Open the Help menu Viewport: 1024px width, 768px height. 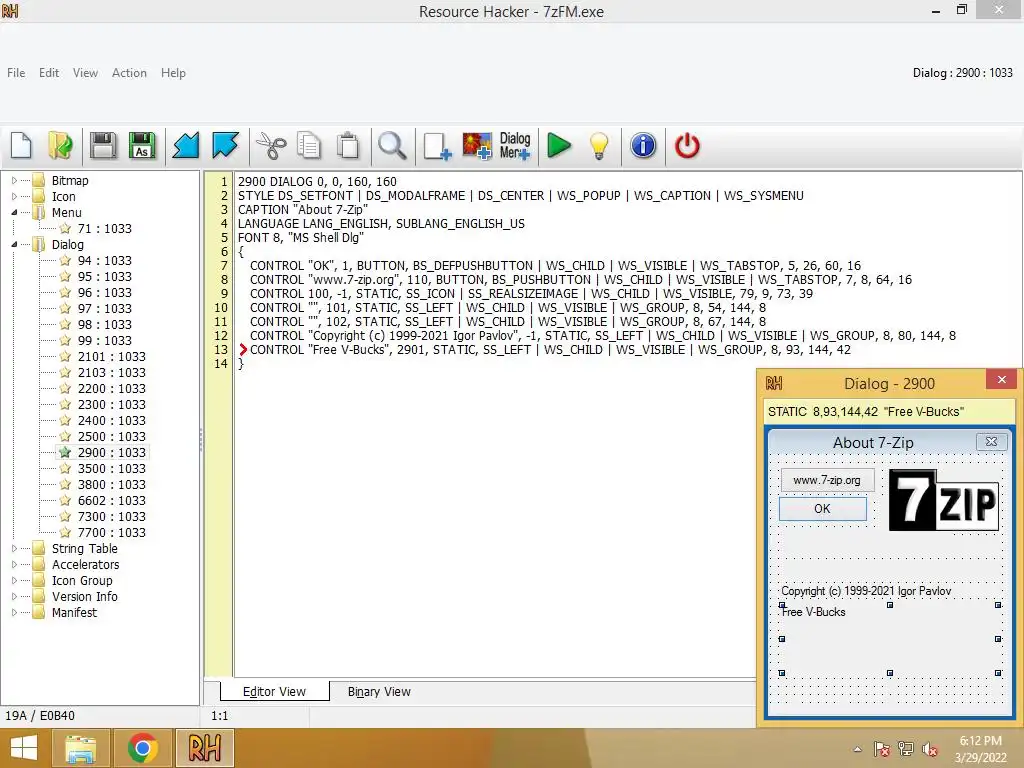tap(173, 72)
